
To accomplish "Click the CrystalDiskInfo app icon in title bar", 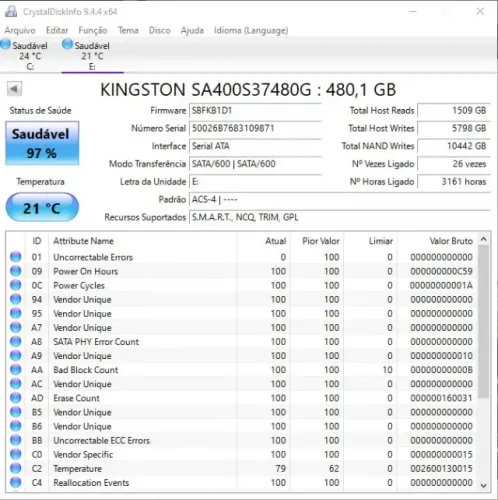I will coord(11,11).
